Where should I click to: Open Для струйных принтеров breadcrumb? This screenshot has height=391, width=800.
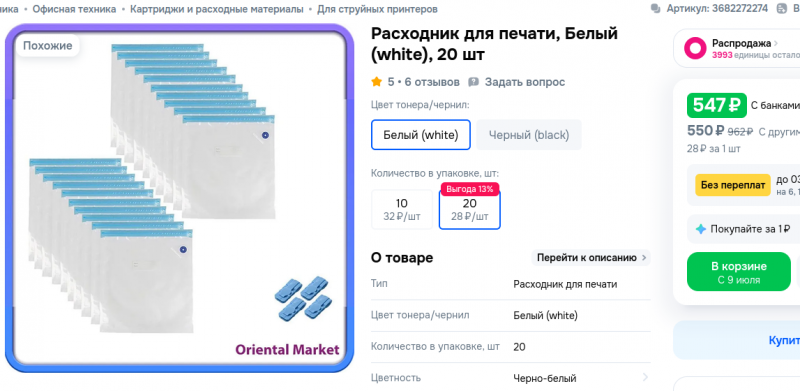(x=377, y=9)
